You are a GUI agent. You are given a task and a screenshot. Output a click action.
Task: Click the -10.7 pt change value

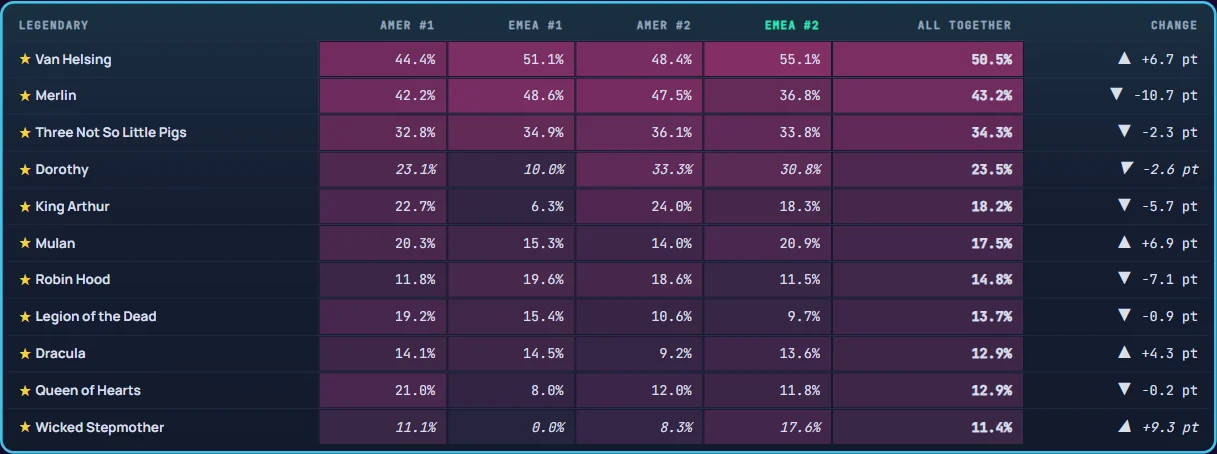(x=1166, y=96)
